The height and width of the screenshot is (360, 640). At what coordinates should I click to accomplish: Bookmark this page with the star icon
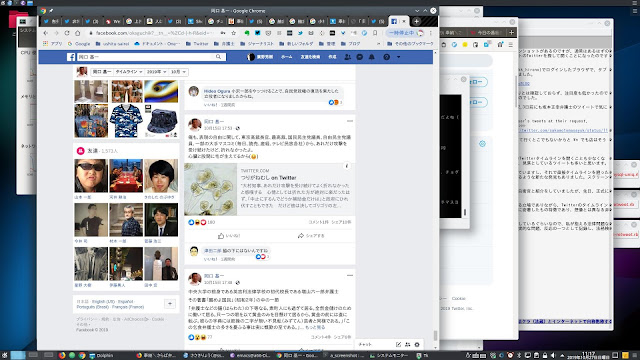(x=233, y=33)
